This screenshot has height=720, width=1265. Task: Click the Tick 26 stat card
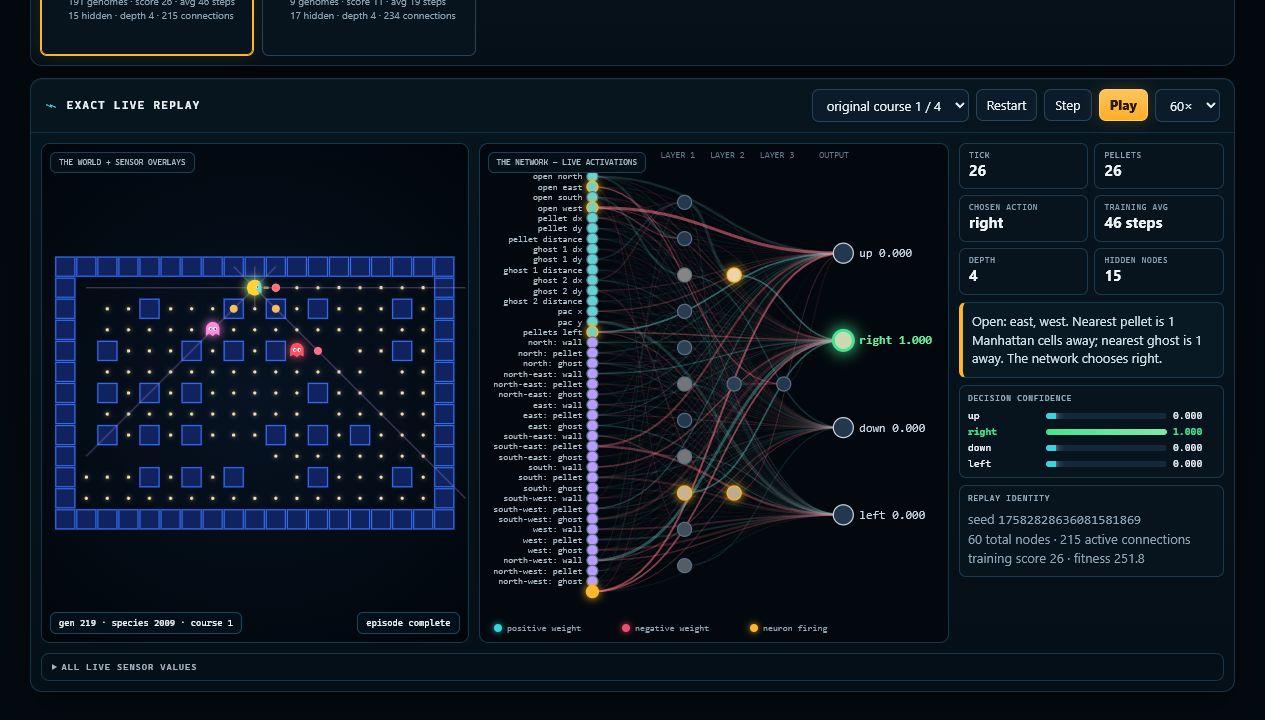click(1023, 166)
